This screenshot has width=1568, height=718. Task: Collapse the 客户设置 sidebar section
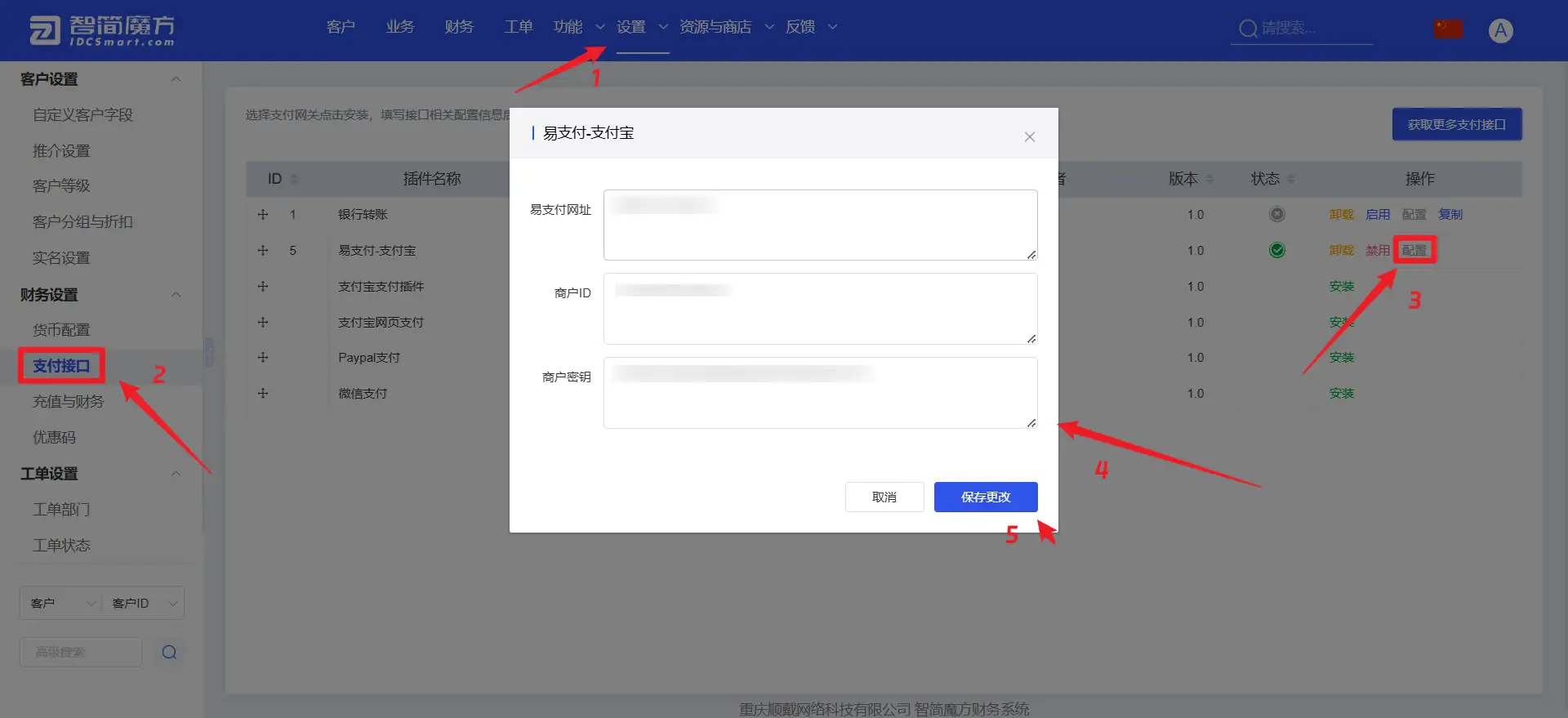(176, 79)
